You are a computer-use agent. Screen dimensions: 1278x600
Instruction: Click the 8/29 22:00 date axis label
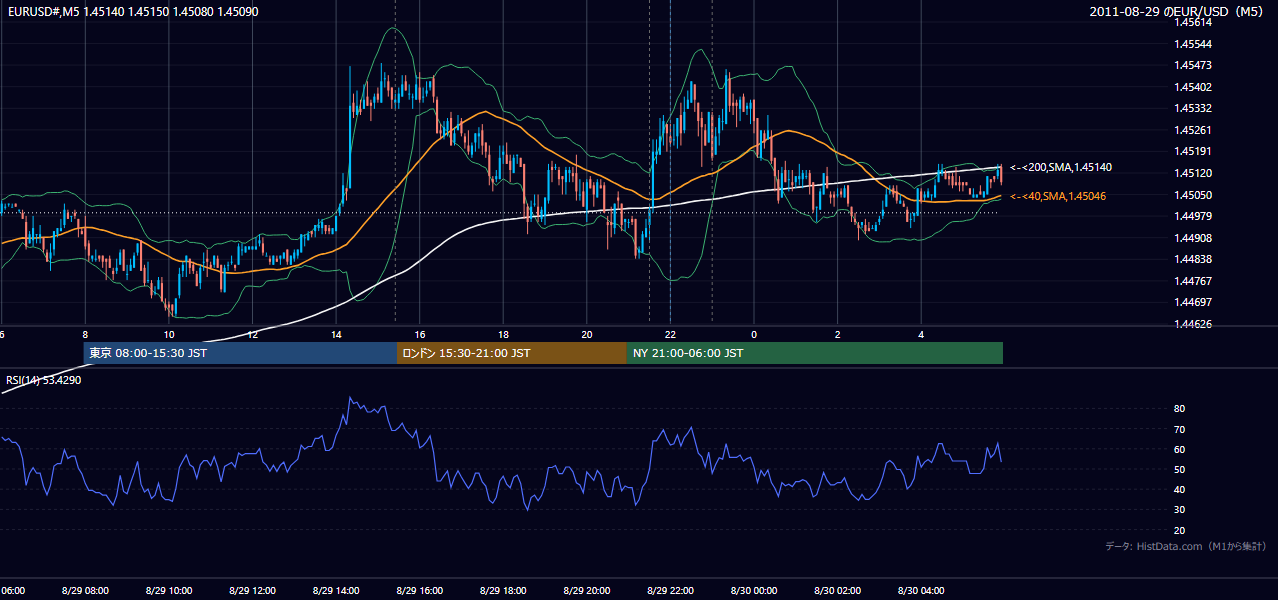click(x=670, y=591)
